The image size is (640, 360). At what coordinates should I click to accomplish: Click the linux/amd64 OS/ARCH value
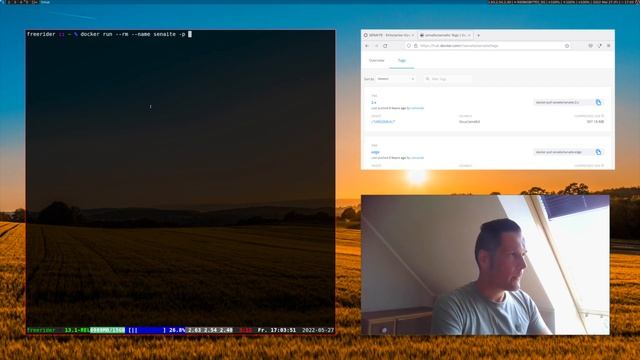[x=469, y=122]
